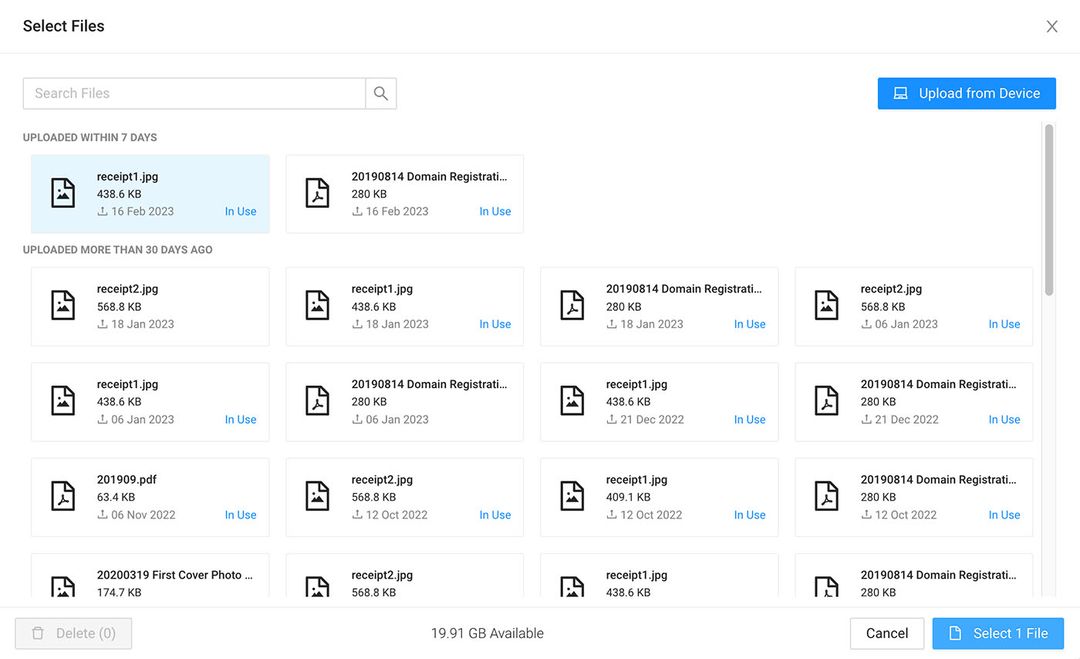Confirm with the Select 1 File button
The image size is (1080, 659).
coord(998,633)
